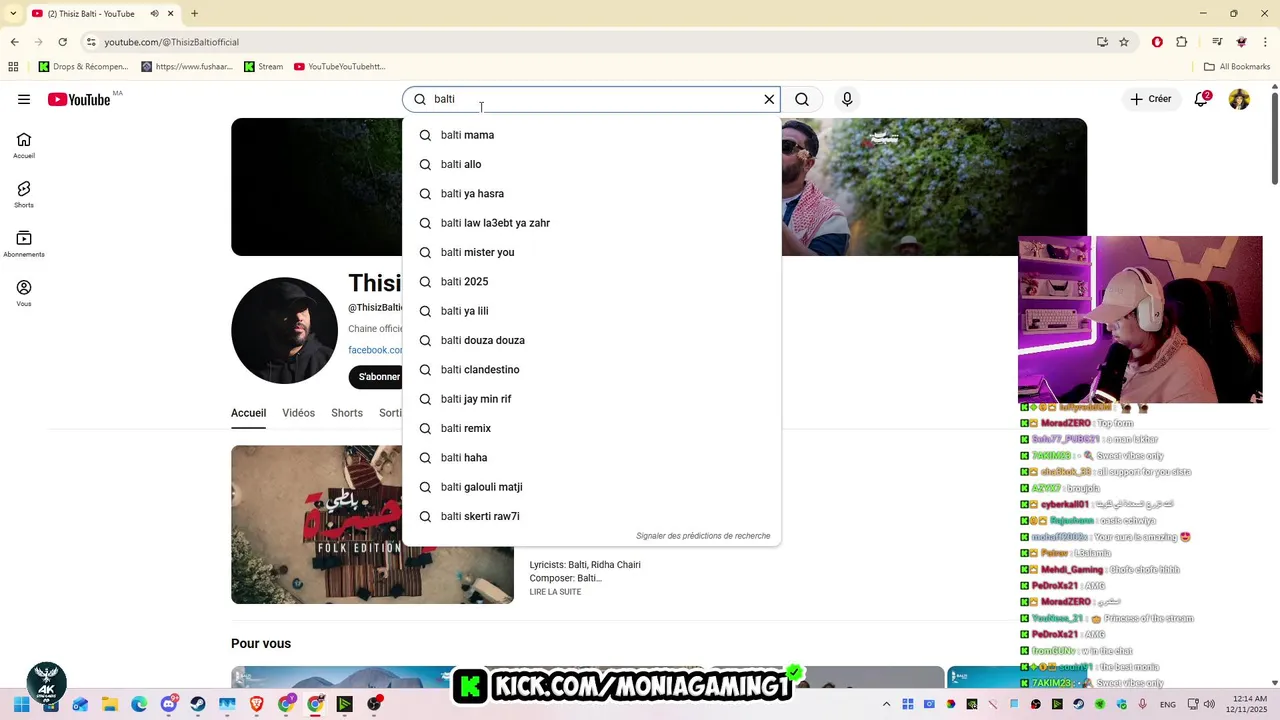Click the S'abonner button

[376, 377]
